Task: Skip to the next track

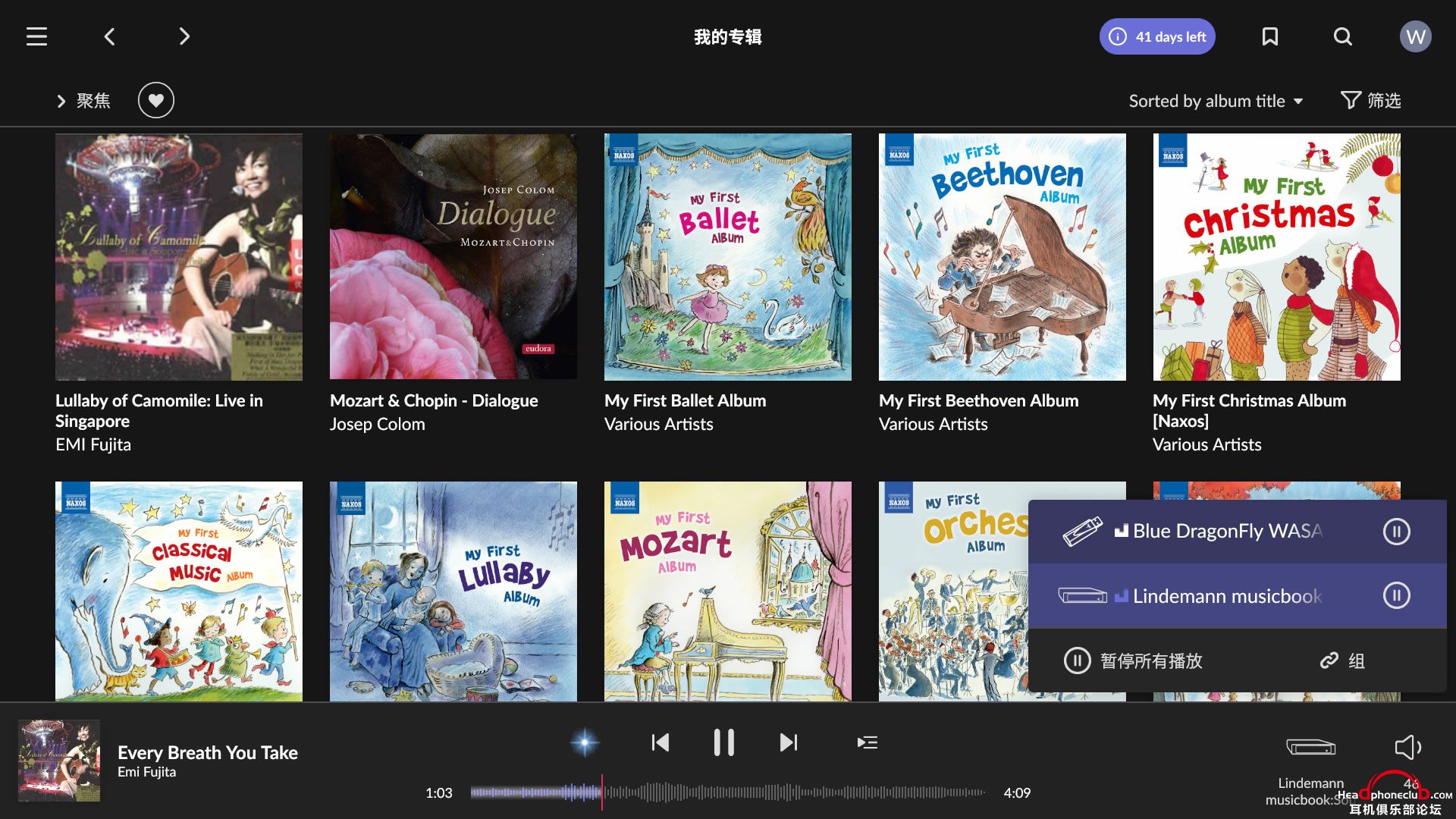Action: point(789,742)
